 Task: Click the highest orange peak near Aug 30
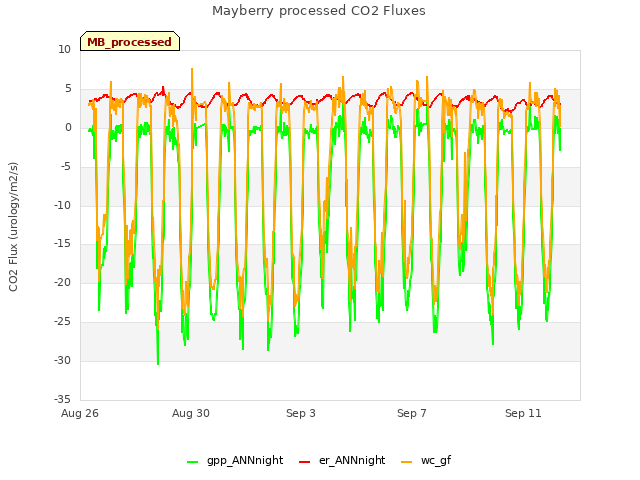pos(192,70)
